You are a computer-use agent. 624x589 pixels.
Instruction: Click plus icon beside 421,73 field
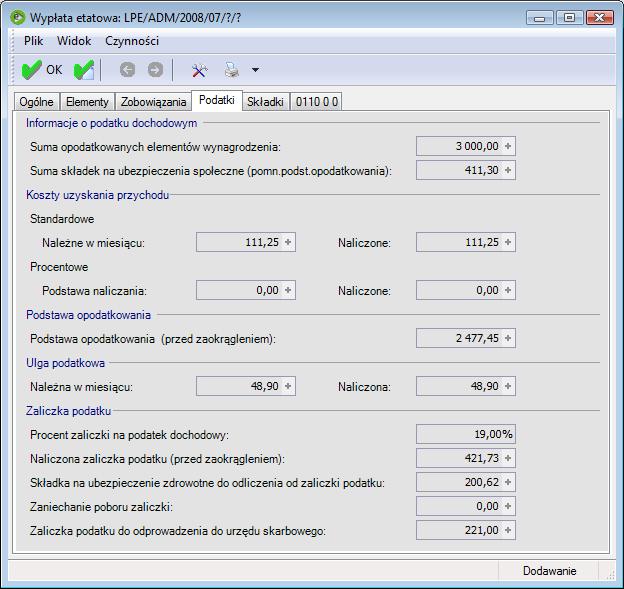click(508, 458)
